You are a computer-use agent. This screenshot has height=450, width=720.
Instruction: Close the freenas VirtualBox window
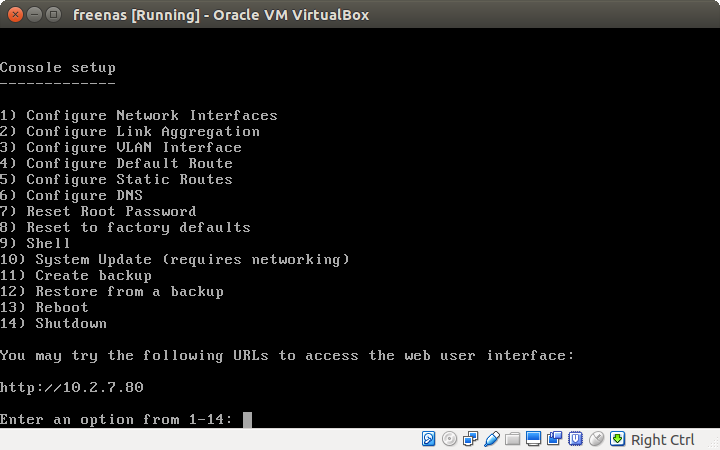click(x=15, y=15)
